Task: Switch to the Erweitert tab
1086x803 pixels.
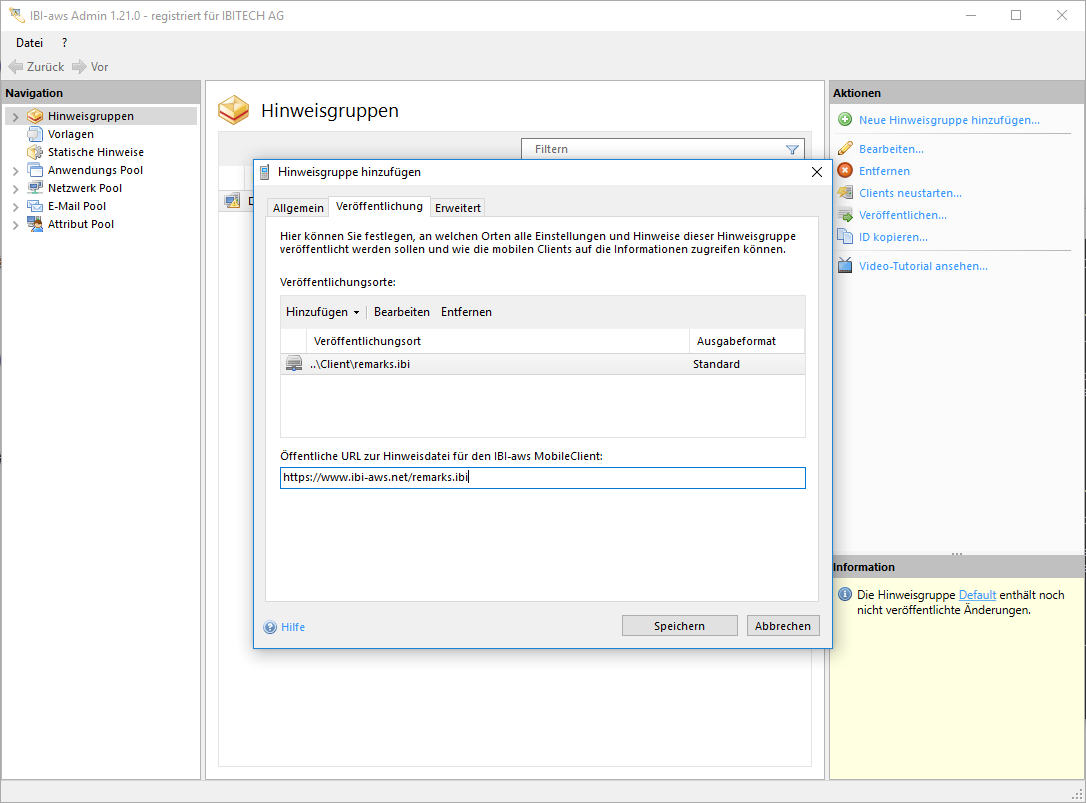Action: tap(458, 208)
